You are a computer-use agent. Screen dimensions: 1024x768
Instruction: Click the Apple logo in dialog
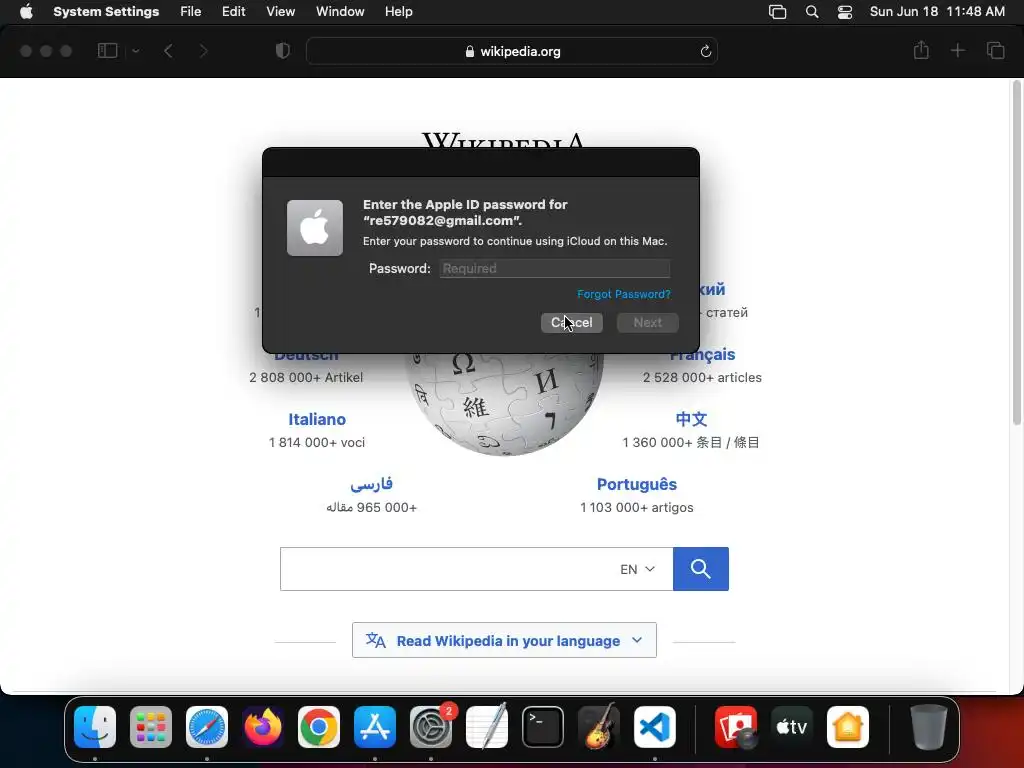[315, 228]
